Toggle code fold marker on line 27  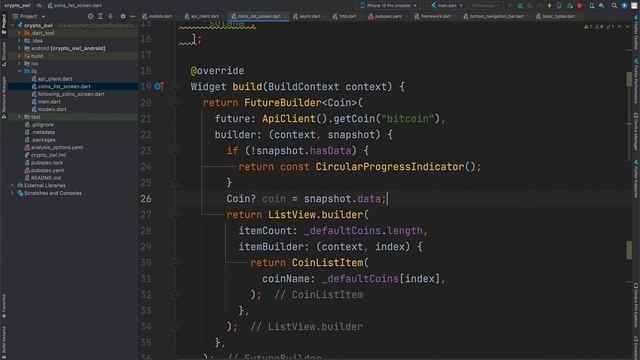click(175, 215)
